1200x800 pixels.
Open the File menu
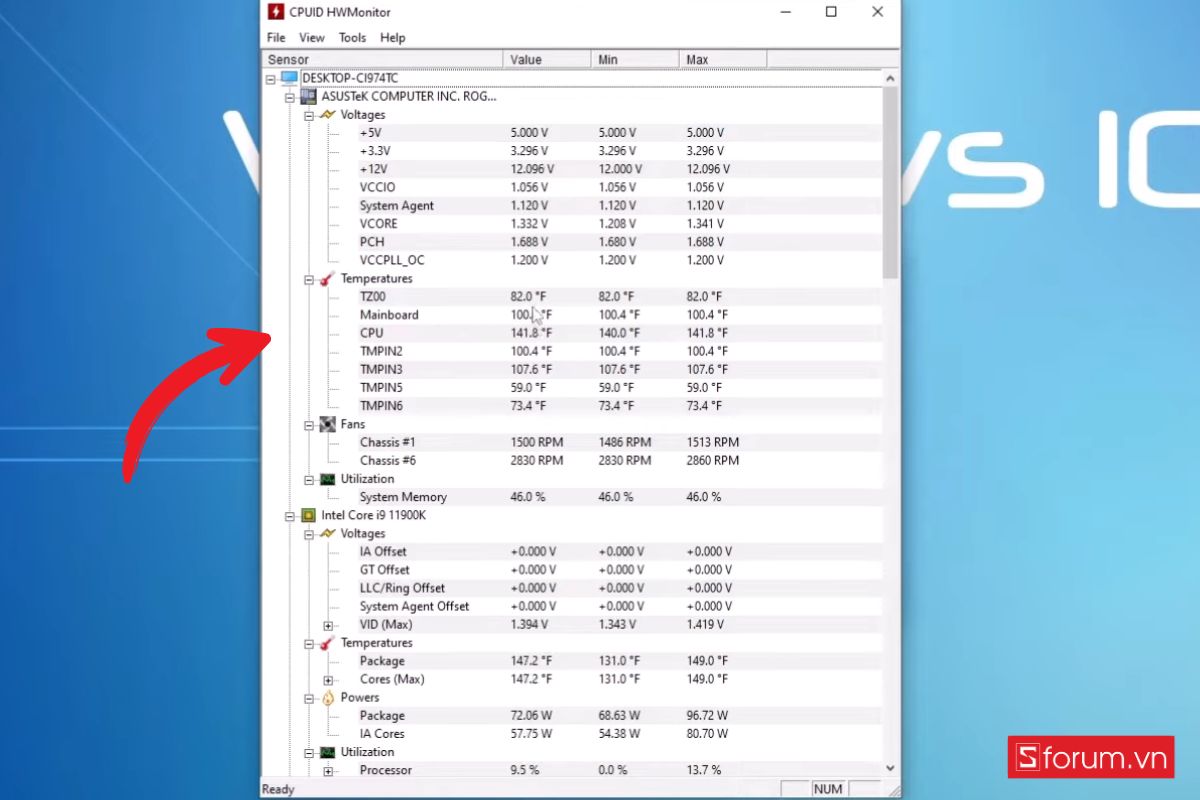coord(276,37)
